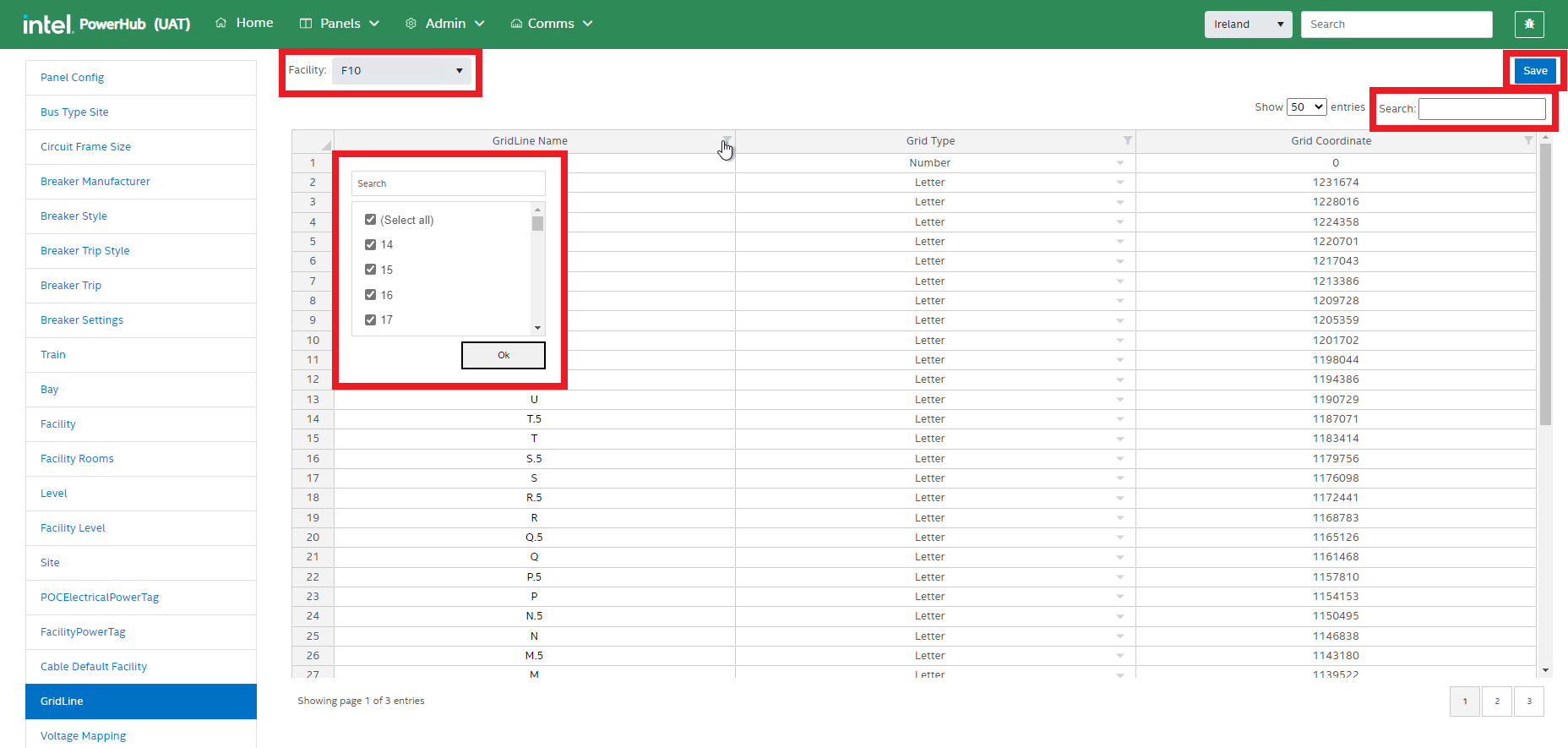Open Breaker Settings in the sidebar
Screen dimensions: 1568x748
point(82,320)
